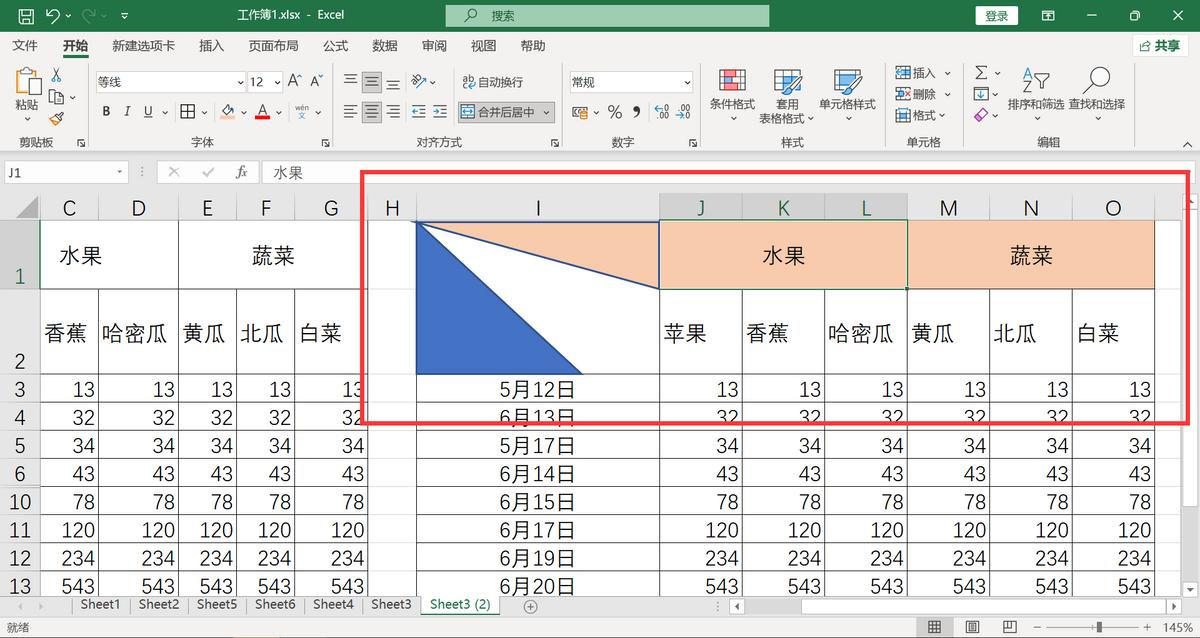
Task: Apply the percent style icon
Action: 614,113
